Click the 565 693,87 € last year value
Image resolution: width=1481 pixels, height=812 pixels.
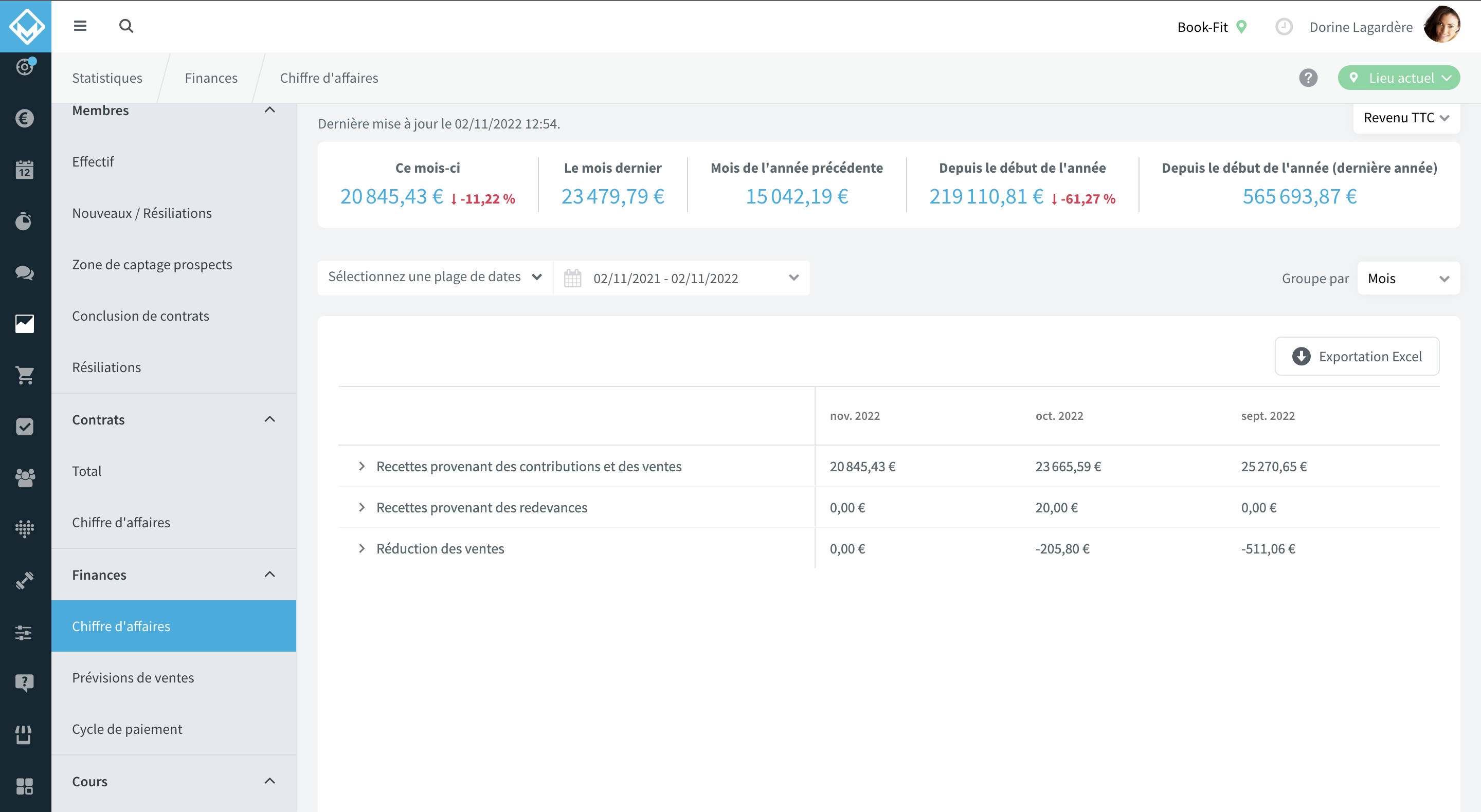tap(1300, 196)
